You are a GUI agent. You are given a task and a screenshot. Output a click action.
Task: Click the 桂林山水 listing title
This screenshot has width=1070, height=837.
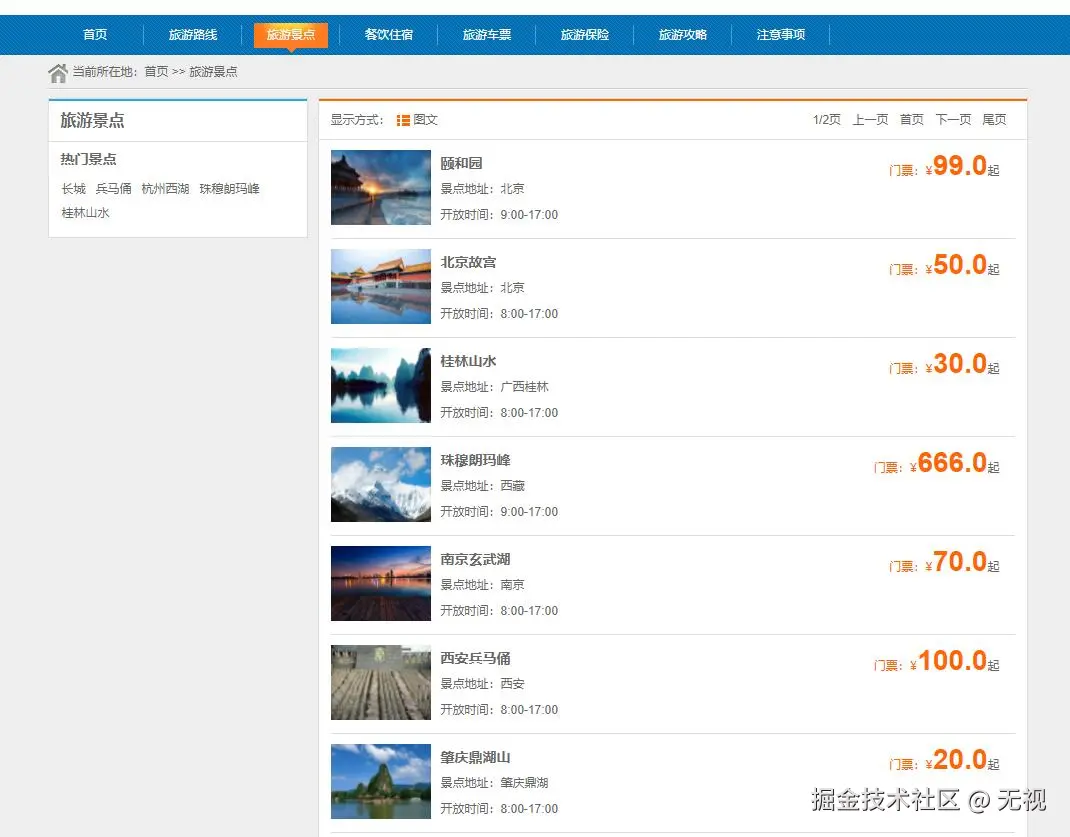coord(468,361)
